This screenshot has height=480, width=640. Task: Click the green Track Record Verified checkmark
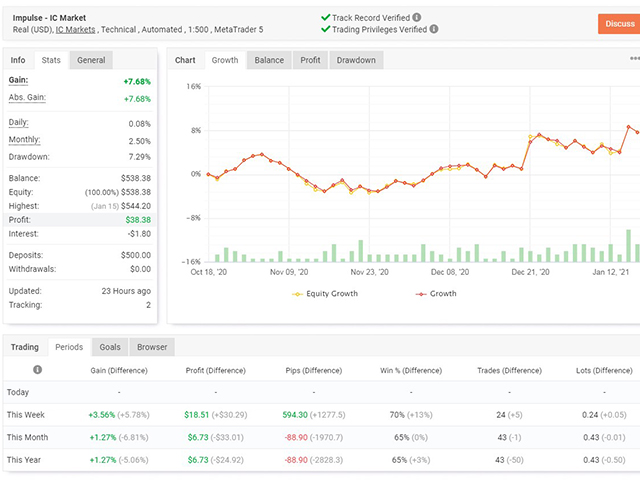pos(325,18)
